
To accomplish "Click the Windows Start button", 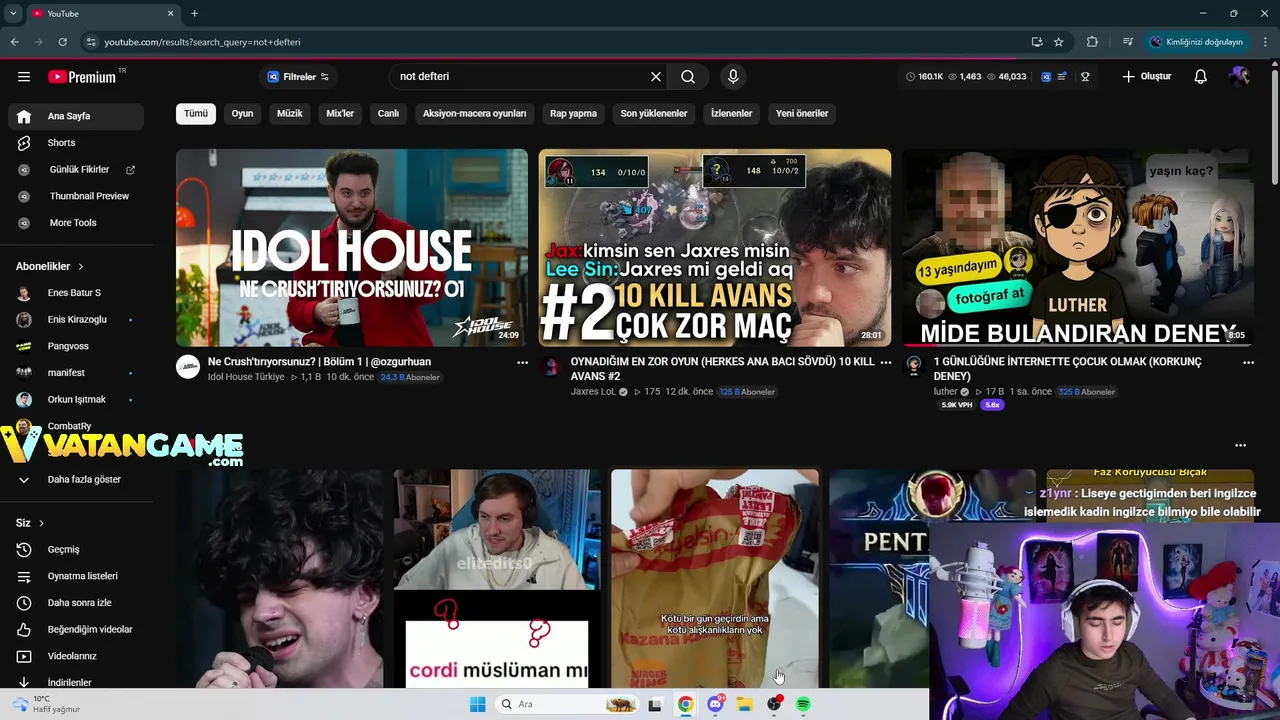I will pyautogui.click(x=477, y=704).
